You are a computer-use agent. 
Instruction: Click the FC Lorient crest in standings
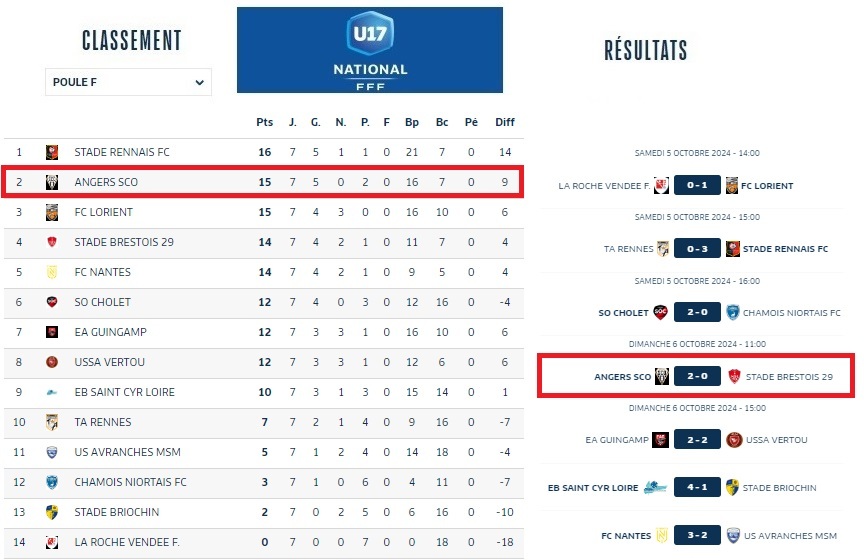(52, 212)
